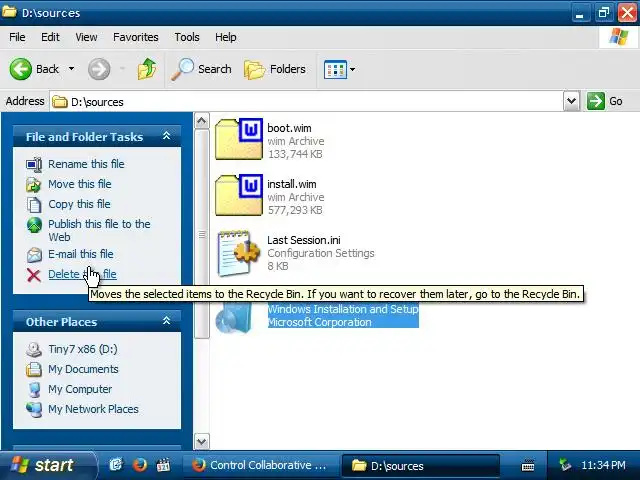The image size is (640, 480).
Task: Click the 11:34 PM clock
Action: tap(603, 465)
